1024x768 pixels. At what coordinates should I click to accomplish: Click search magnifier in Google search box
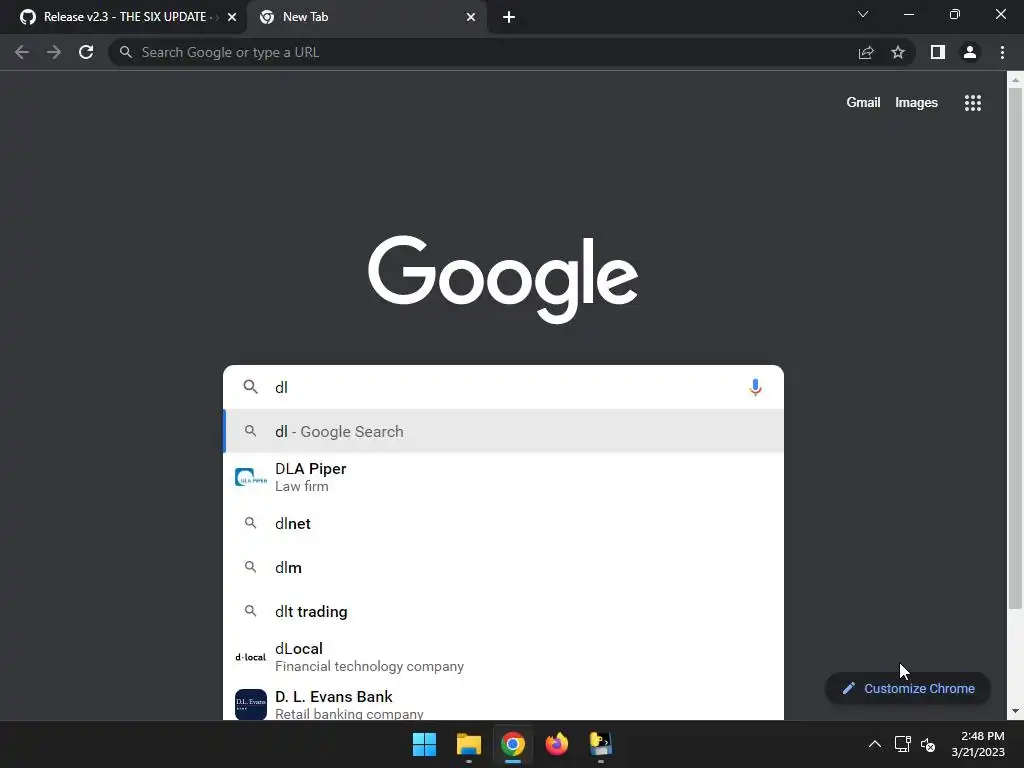click(250, 387)
